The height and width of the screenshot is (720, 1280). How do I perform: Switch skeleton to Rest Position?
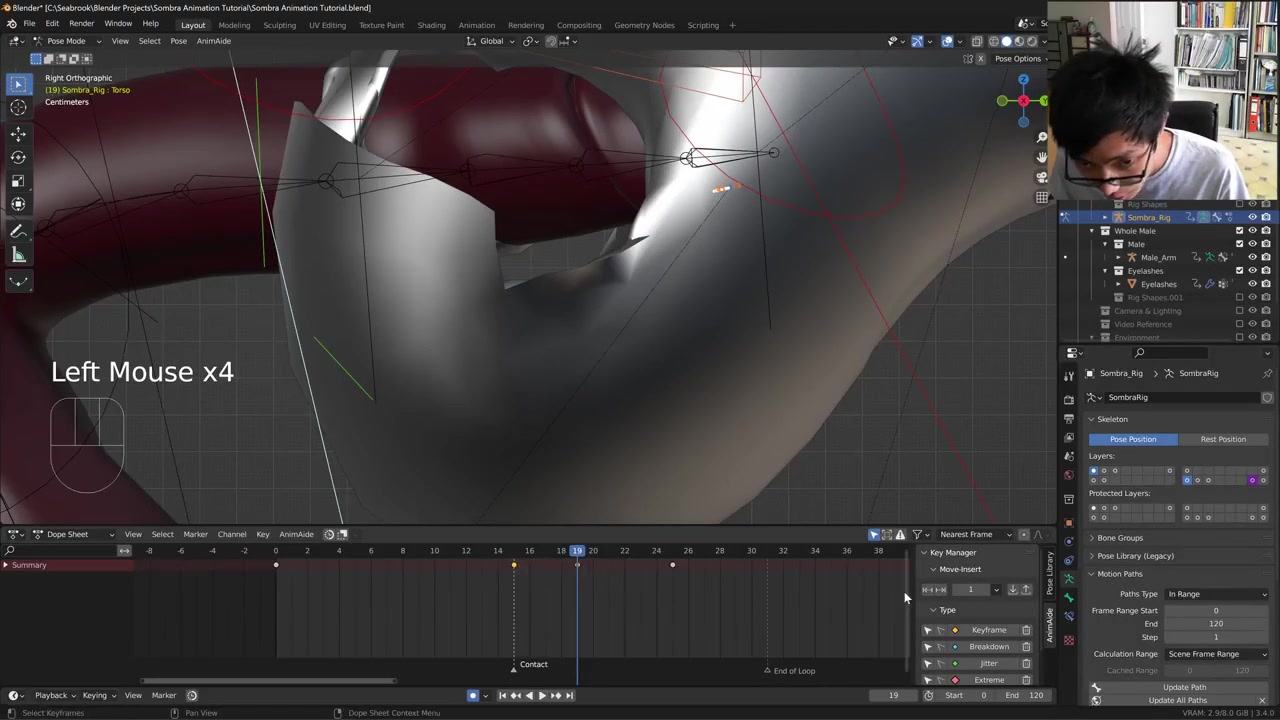point(1222,439)
